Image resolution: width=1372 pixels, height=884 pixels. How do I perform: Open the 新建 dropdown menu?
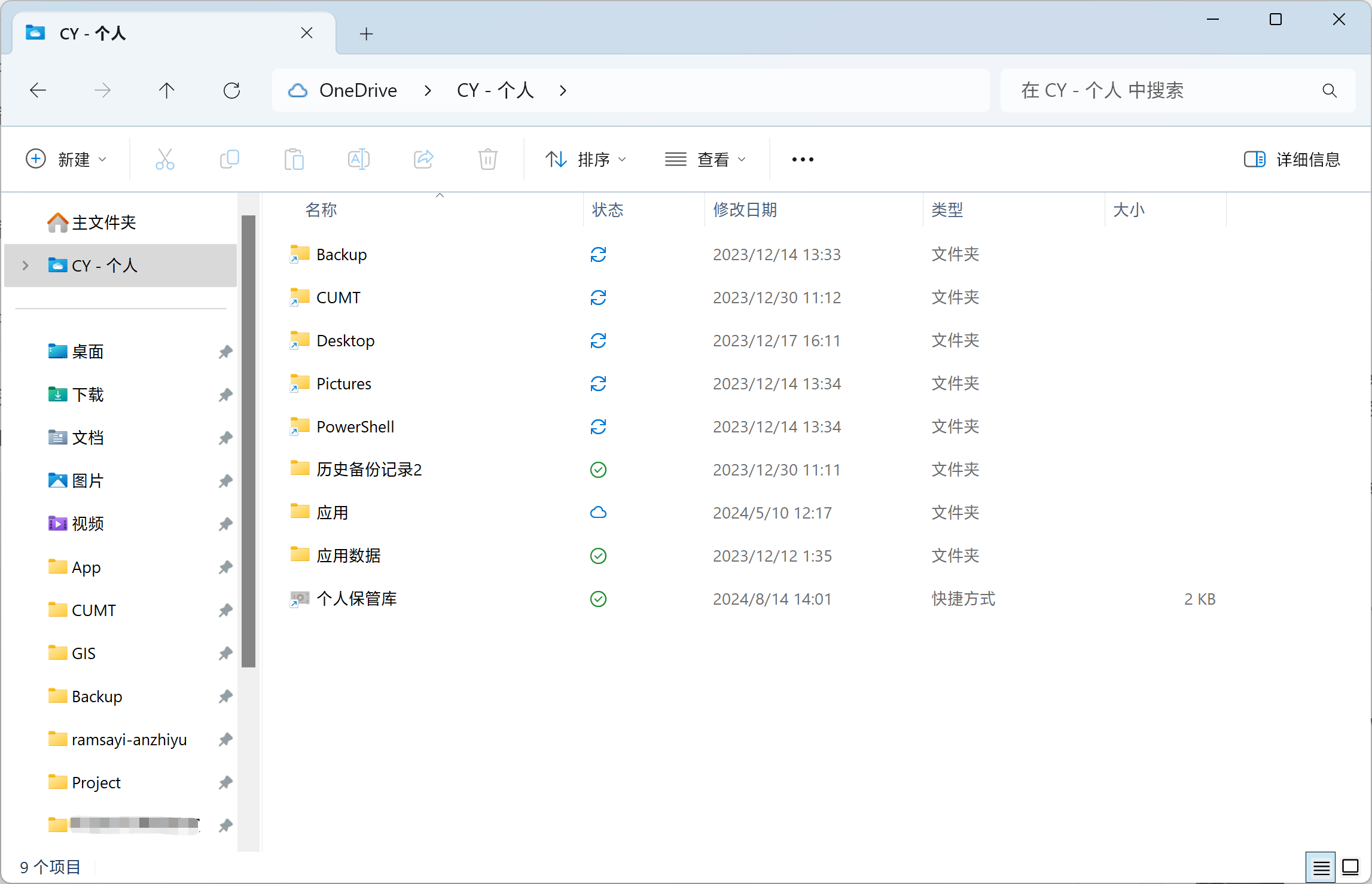click(x=66, y=159)
